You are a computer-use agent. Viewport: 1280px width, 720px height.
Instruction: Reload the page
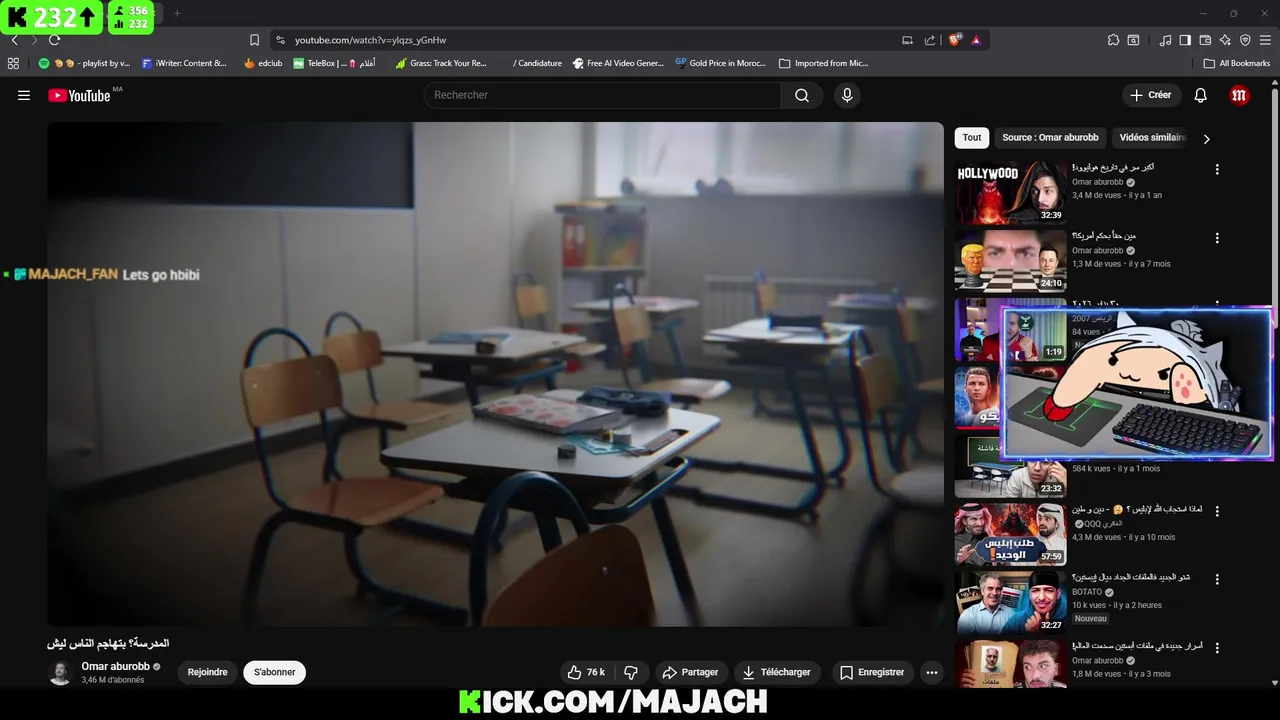[x=54, y=40]
